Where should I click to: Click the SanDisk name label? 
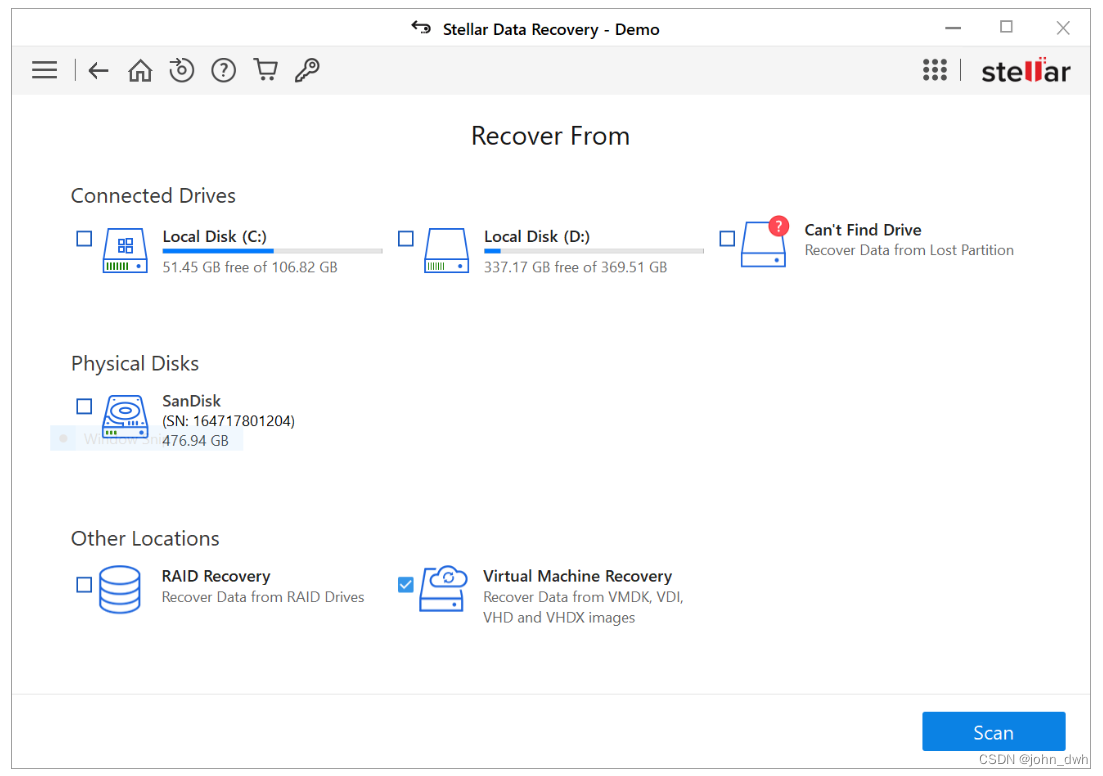(191, 401)
